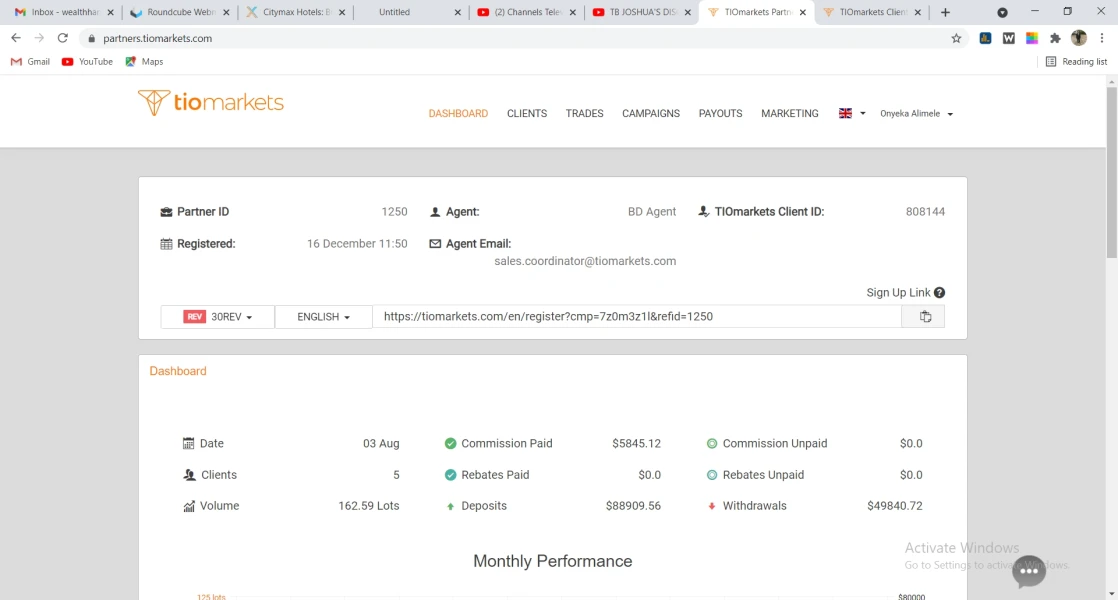Click the Date calendar icon in Dashboard
This screenshot has width=1118, height=600.
(x=188, y=443)
